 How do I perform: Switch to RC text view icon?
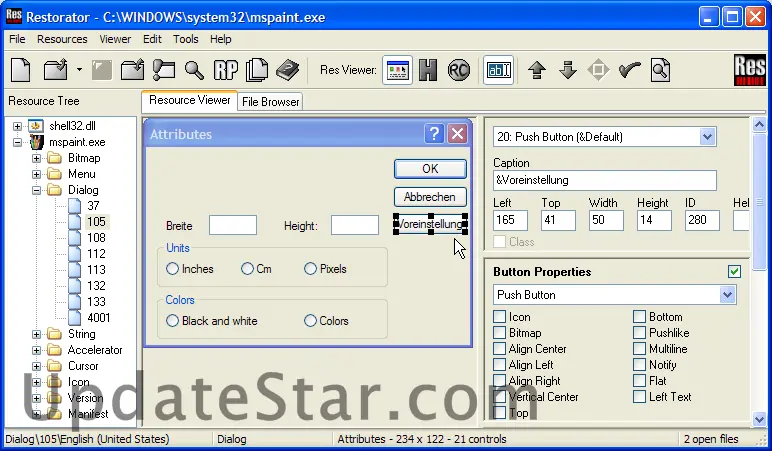point(458,70)
